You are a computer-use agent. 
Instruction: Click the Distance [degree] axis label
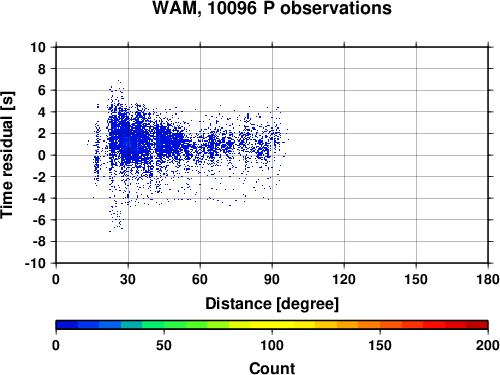click(x=272, y=304)
